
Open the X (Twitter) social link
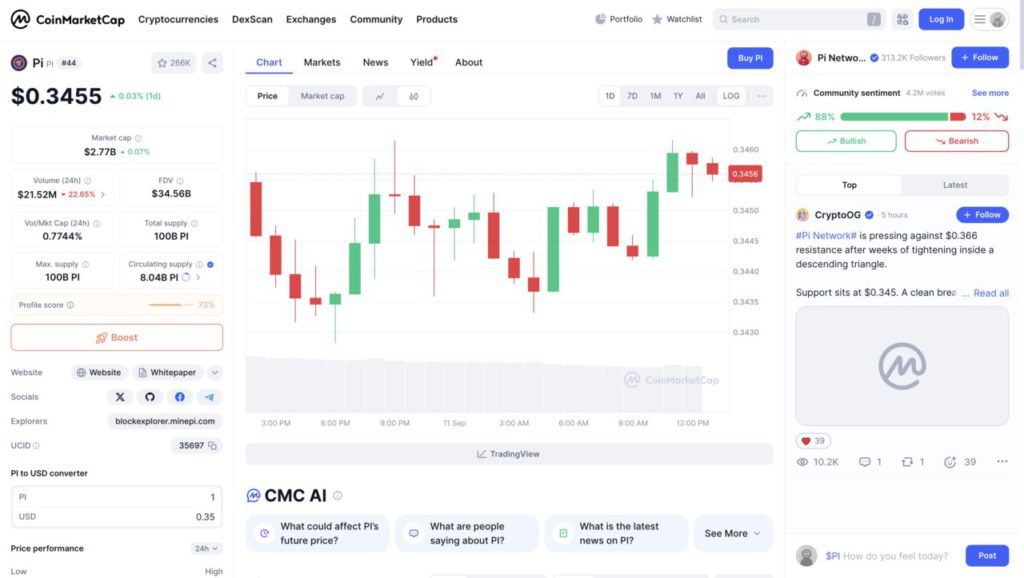120,397
